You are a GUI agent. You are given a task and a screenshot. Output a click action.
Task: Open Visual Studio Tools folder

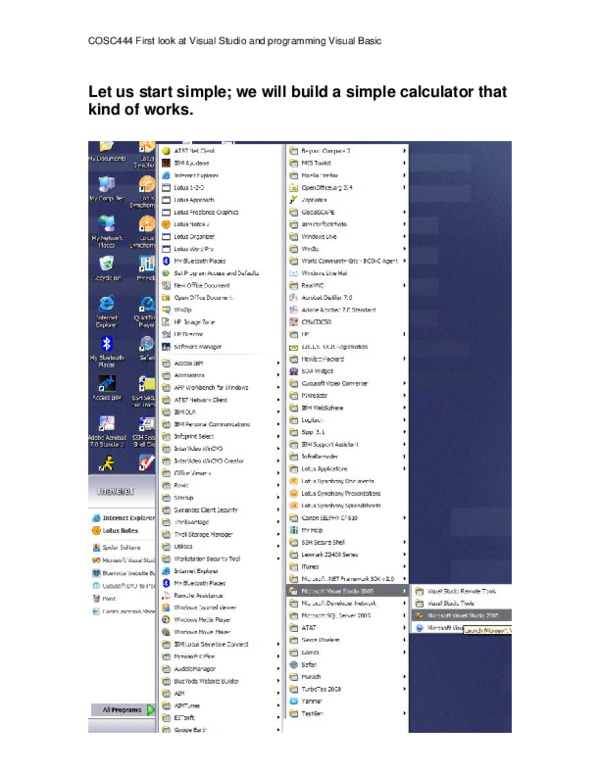pyautogui.click(x=445, y=603)
